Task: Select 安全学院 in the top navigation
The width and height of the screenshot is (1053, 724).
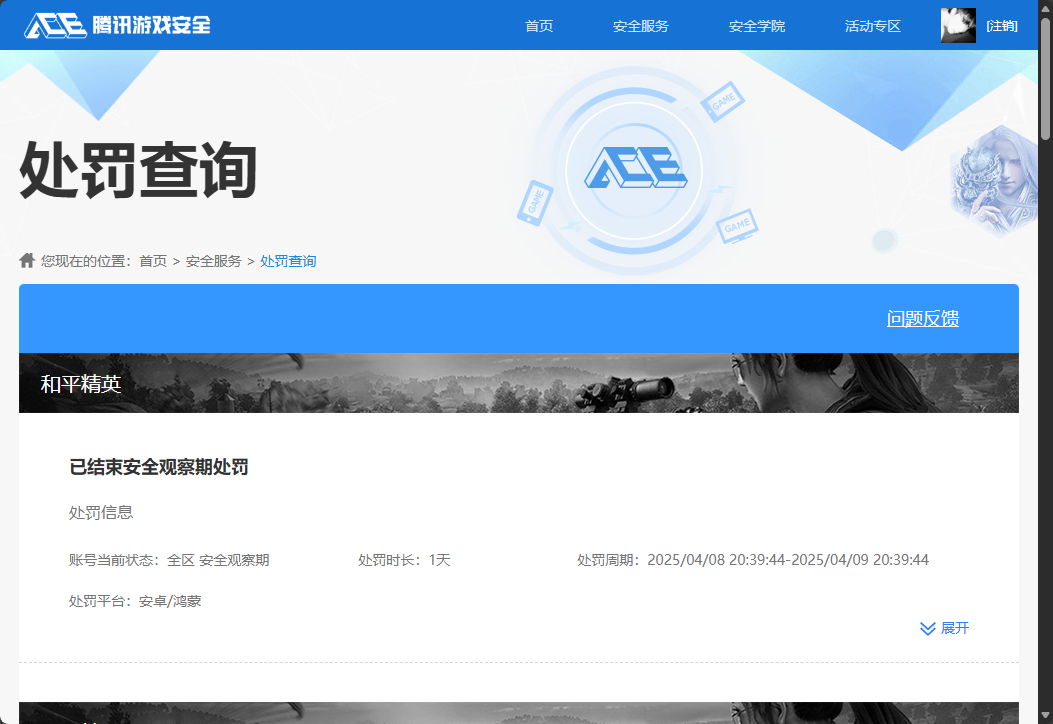Action: pyautogui.click(x=756, y=26)
